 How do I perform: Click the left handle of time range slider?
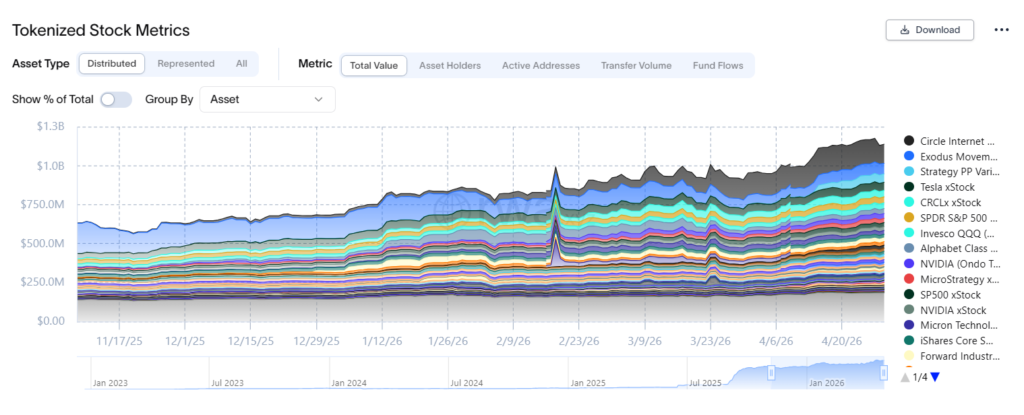pos(771,373)
